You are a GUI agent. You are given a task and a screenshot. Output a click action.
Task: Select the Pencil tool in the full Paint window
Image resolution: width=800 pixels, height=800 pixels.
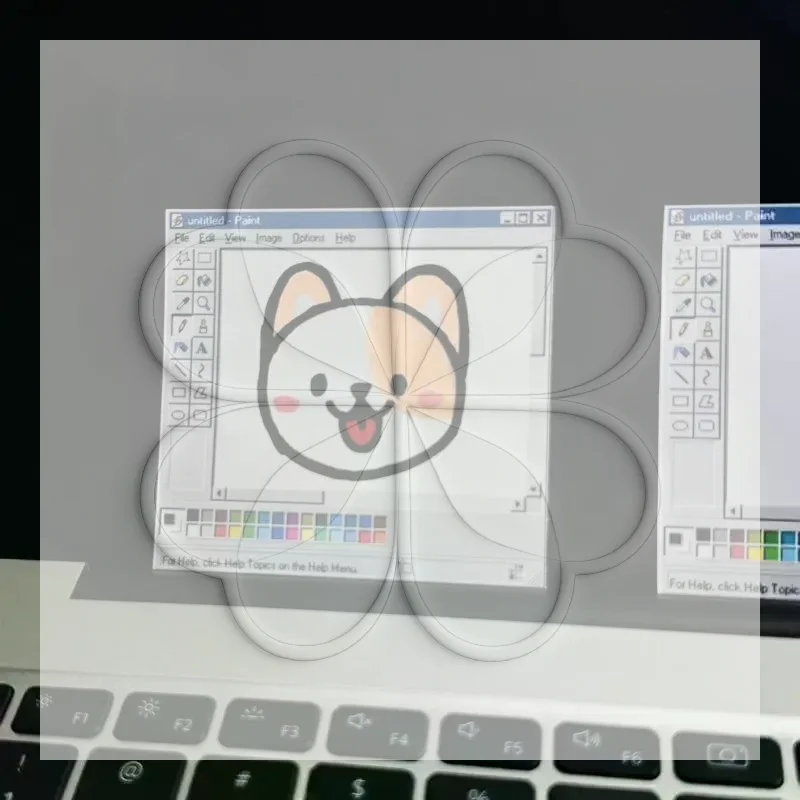coord(182,326)
